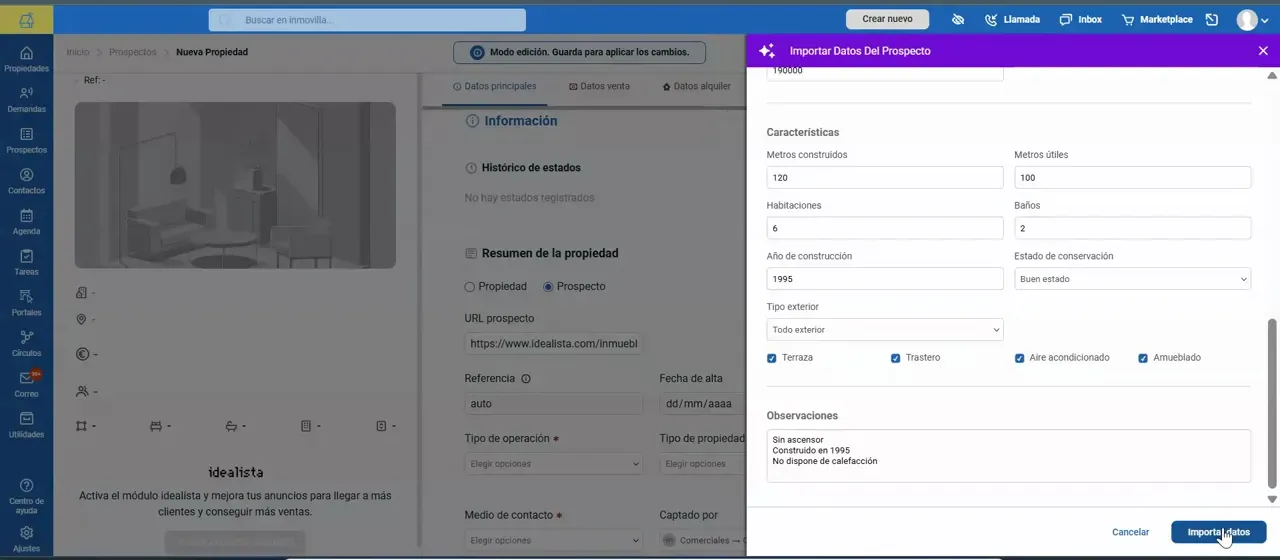1280x560 pixels.
Task: Click the Información section info icon
Action: [x=472, y=121]
